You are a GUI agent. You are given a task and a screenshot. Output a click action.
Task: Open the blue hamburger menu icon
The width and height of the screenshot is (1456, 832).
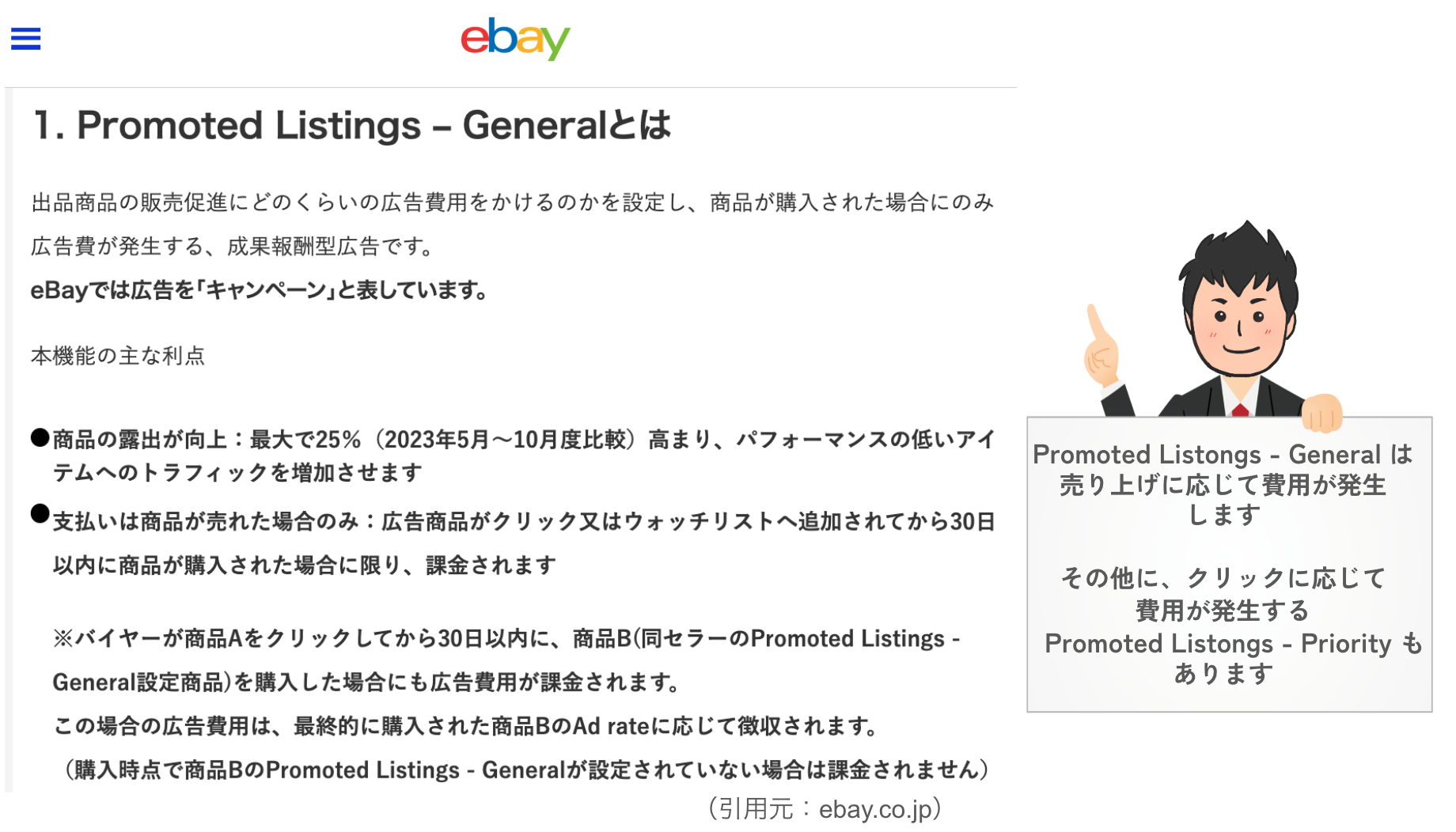pos(25,38)
